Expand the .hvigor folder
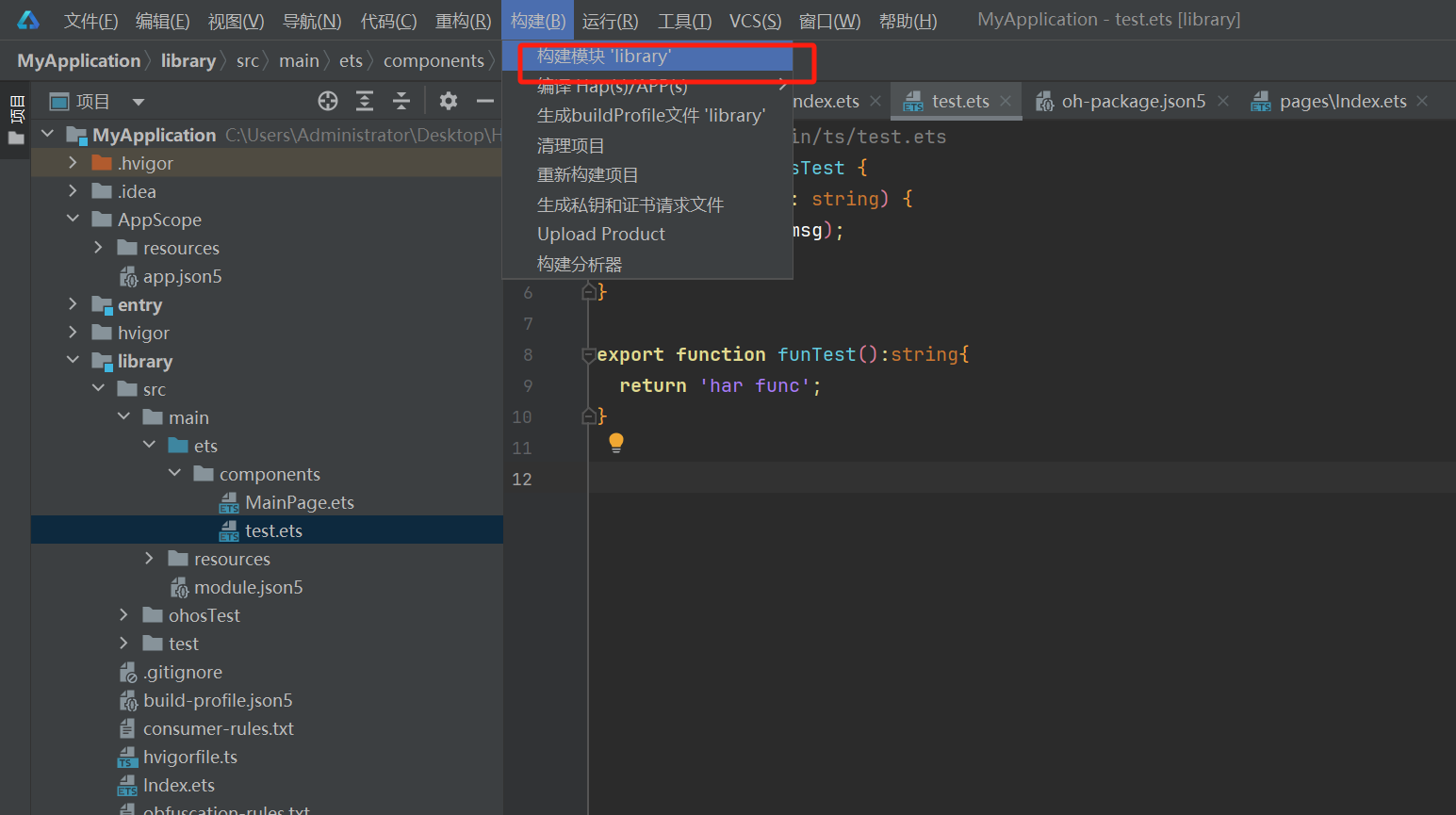This screenshot has width=1456, height=815. (73, 163)
